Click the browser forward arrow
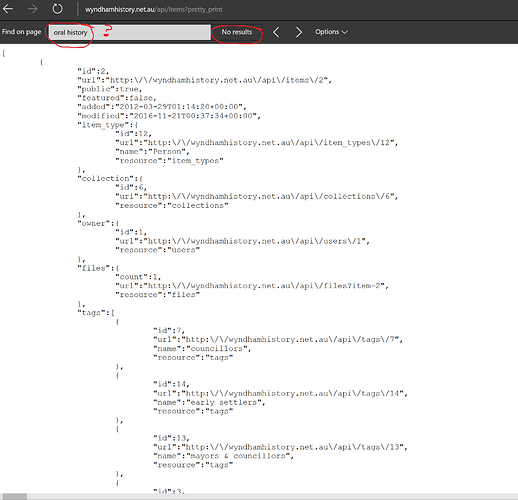The image size is (518, 500). coord(32,9)
